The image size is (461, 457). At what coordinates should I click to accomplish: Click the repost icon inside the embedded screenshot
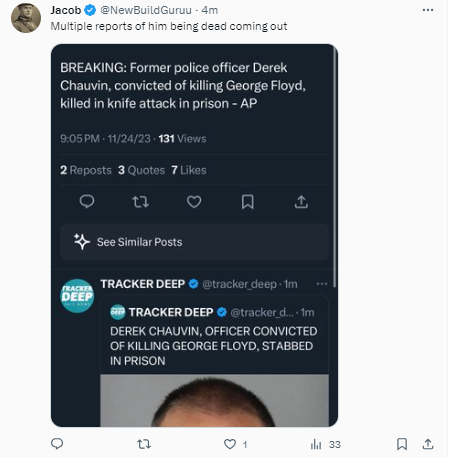point(140,202)
